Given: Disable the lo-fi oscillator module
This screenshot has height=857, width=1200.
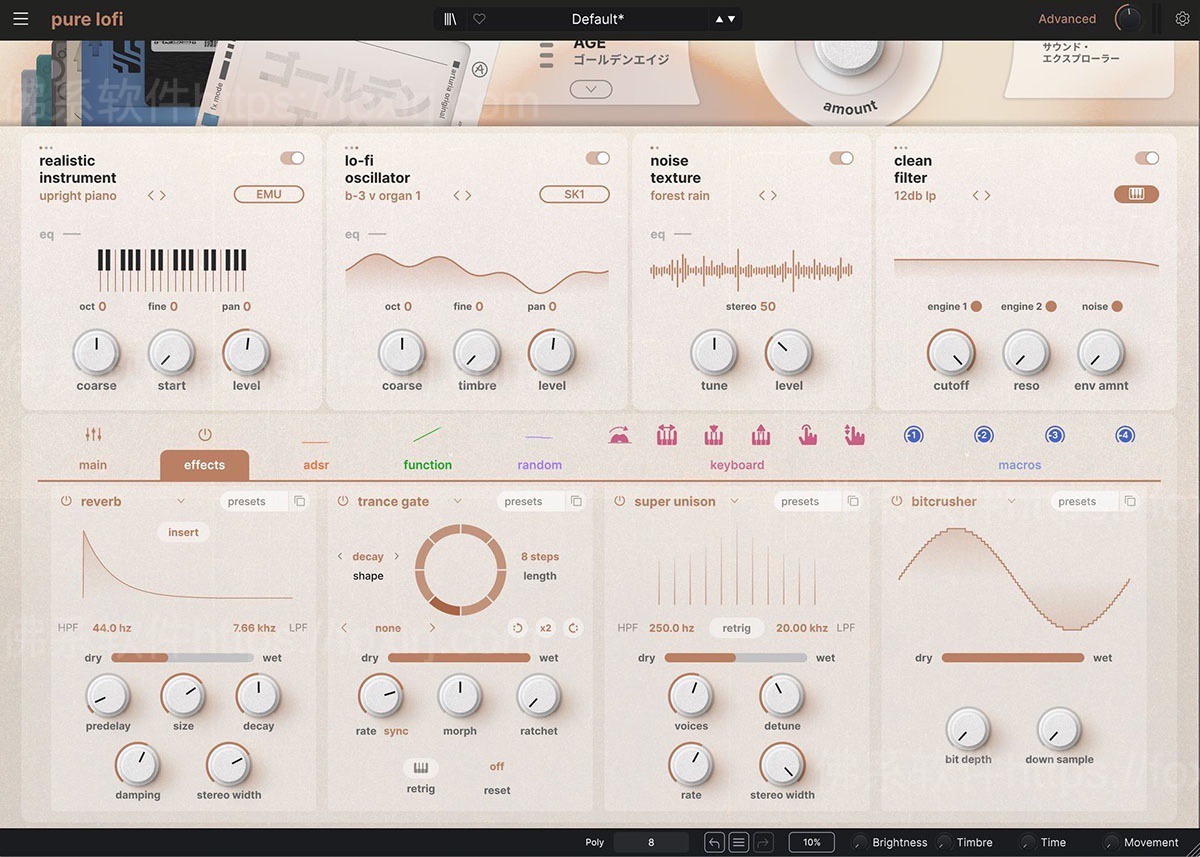Looking at the screenshot, I should point(597,157).
